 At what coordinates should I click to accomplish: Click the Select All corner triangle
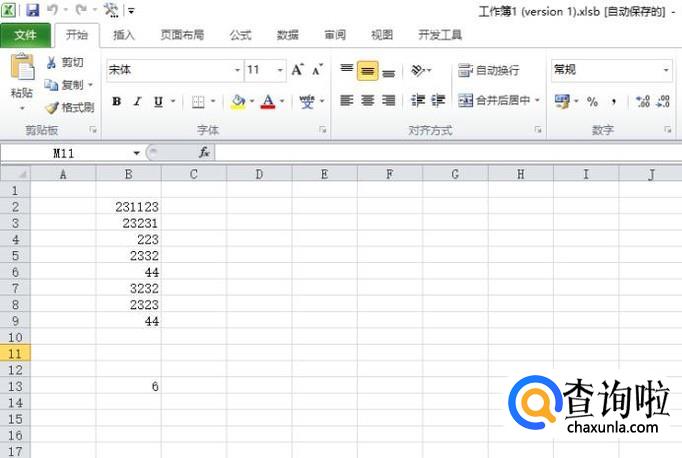(16, 174)
